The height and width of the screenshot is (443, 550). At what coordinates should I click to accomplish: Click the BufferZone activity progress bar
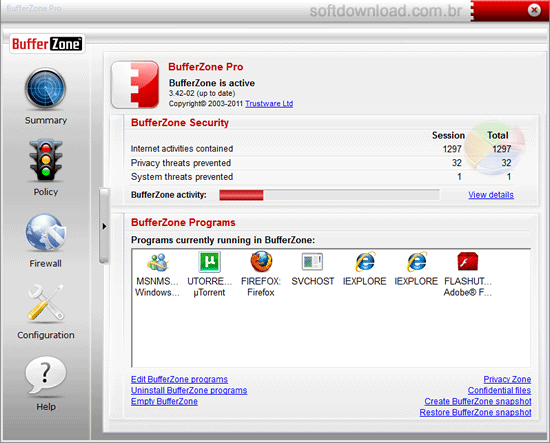329,195
